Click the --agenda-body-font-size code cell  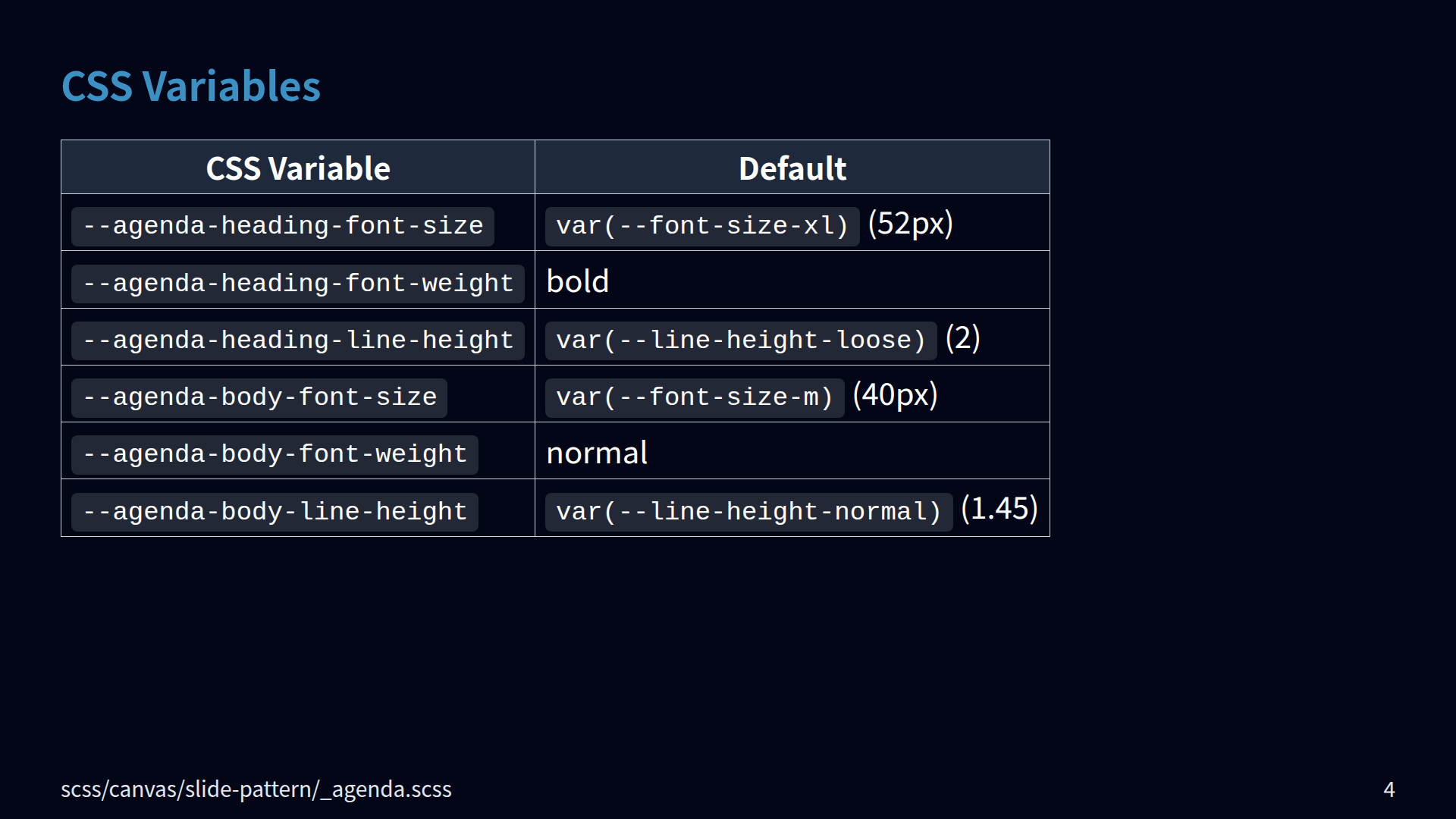(x=259, y=397)
